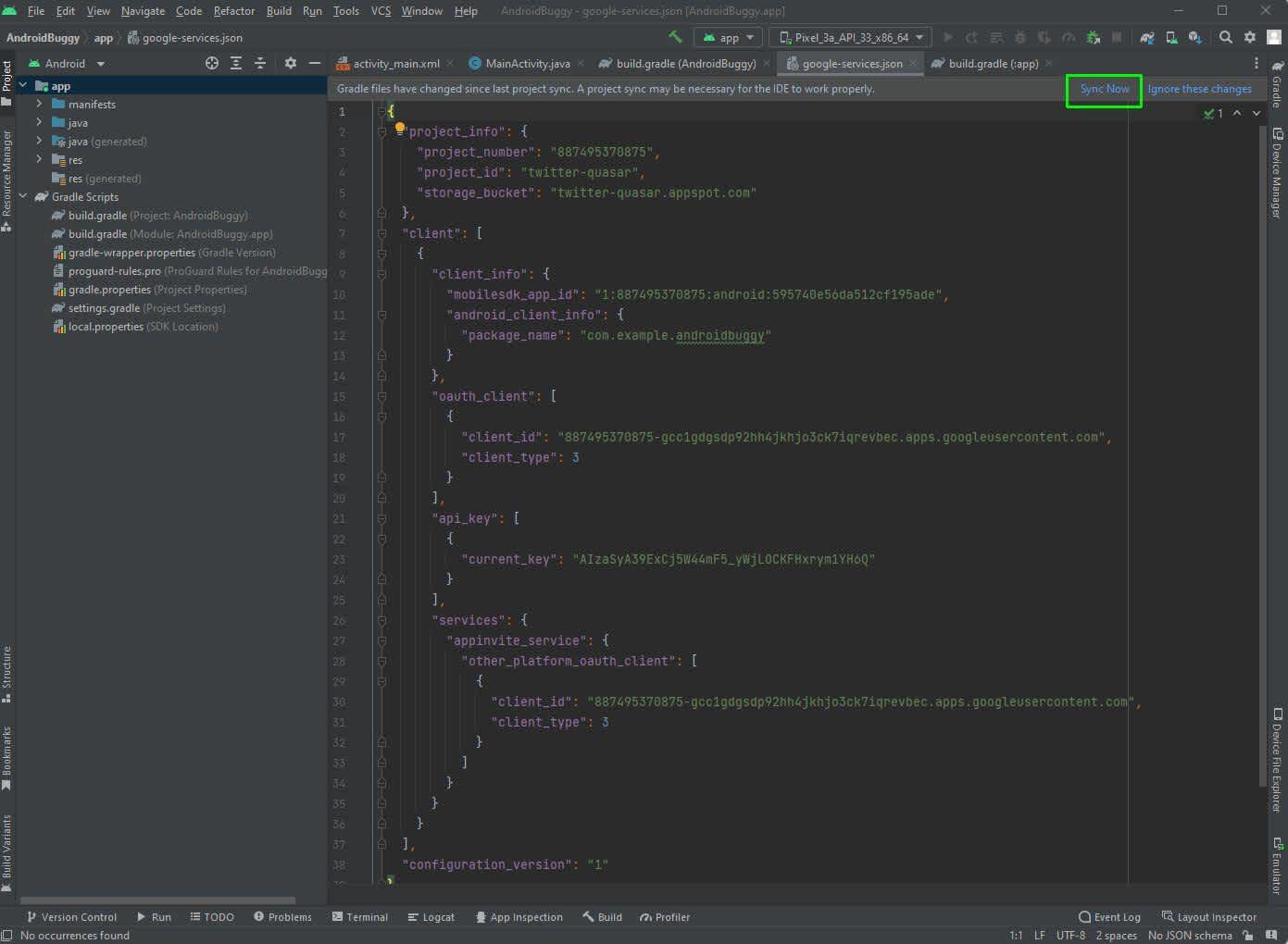Click Collapse All icon in Project panel
This screenshot has width=1288, height=944.
click(x=260, y=63)
